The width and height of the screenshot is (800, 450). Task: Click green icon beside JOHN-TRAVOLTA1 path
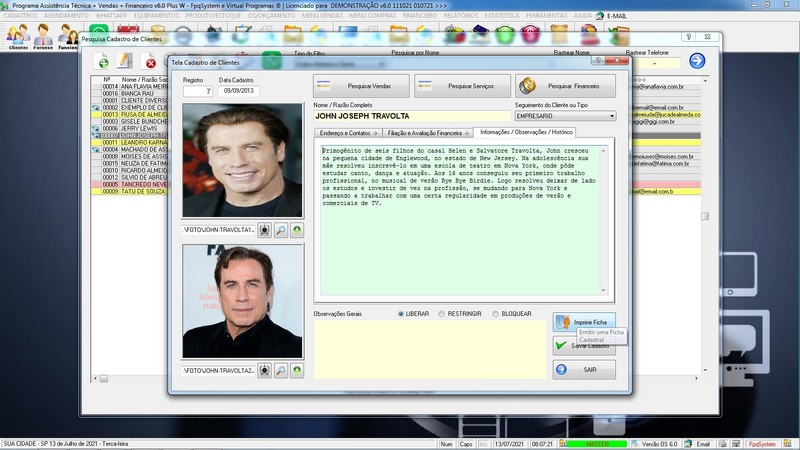pyautogui.click(x=297, y=230)
